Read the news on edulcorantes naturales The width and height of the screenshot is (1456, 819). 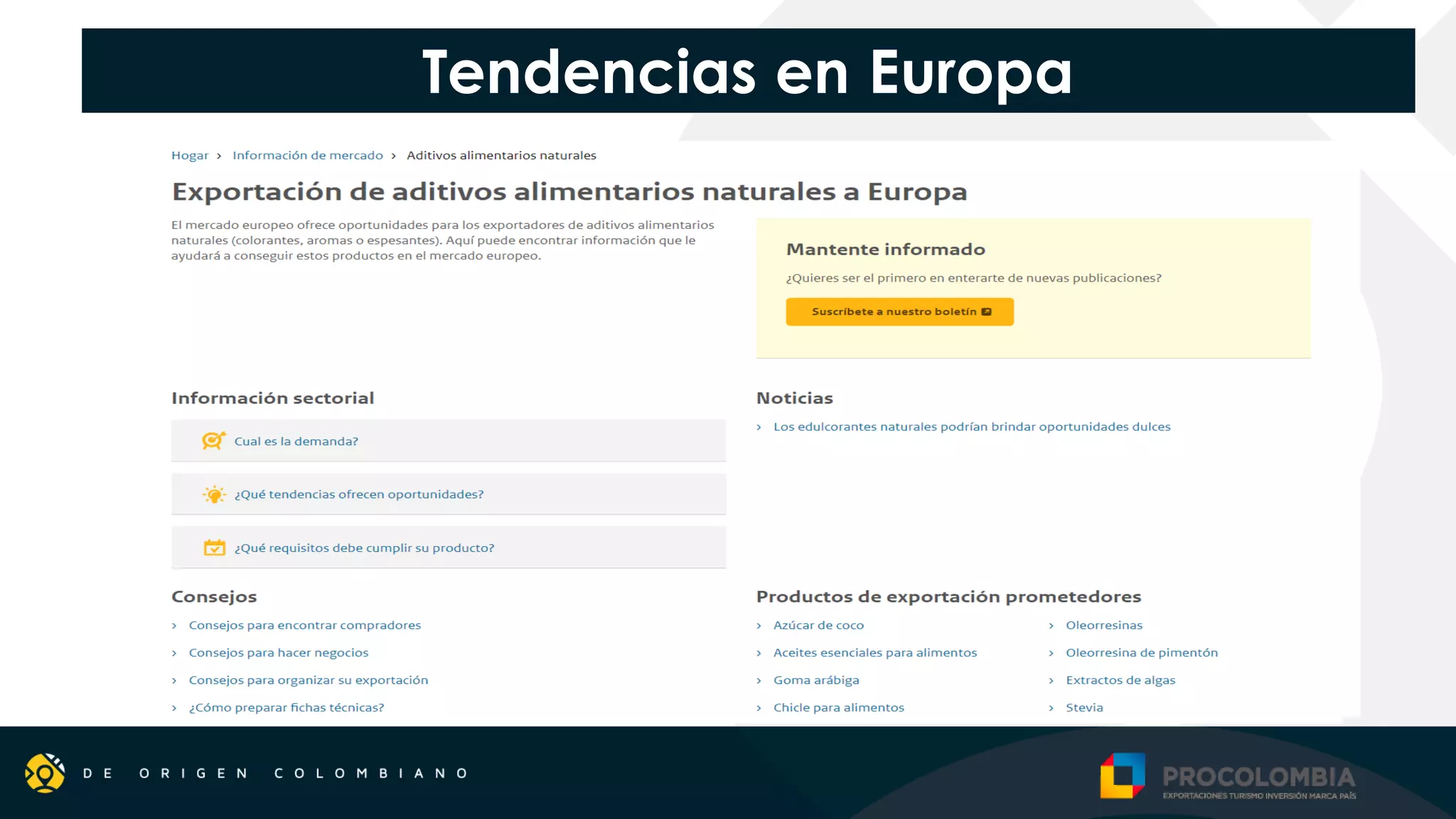pyautogui.click(x=972, y=427)
